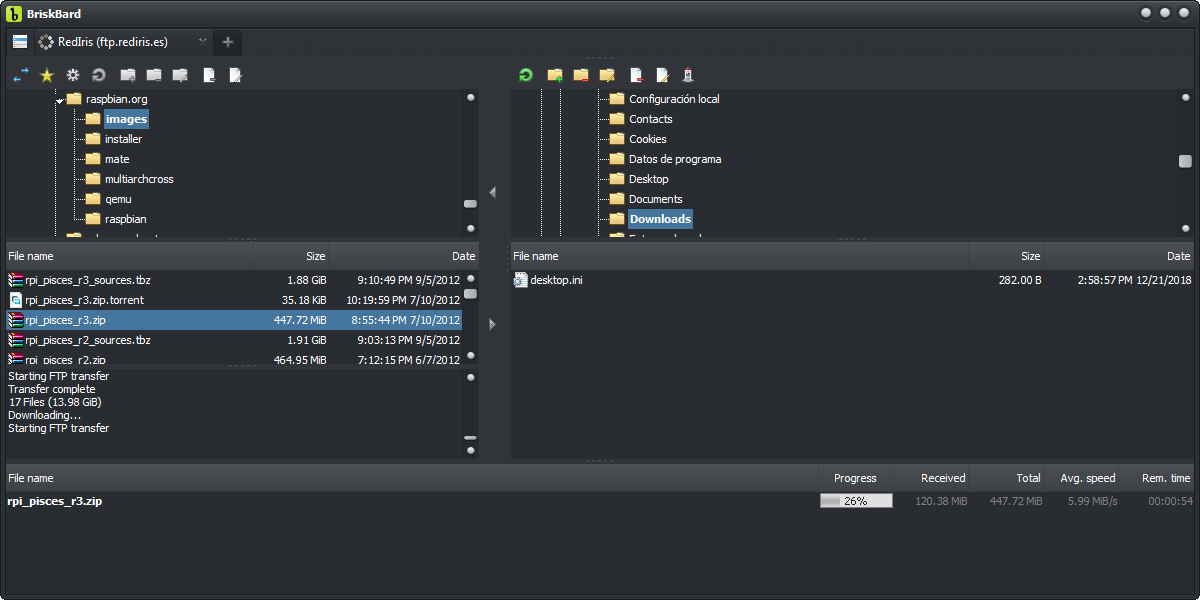Sort local files by Size column
Viewport: 1200px width, 600px height.
tap(1007, 256)
